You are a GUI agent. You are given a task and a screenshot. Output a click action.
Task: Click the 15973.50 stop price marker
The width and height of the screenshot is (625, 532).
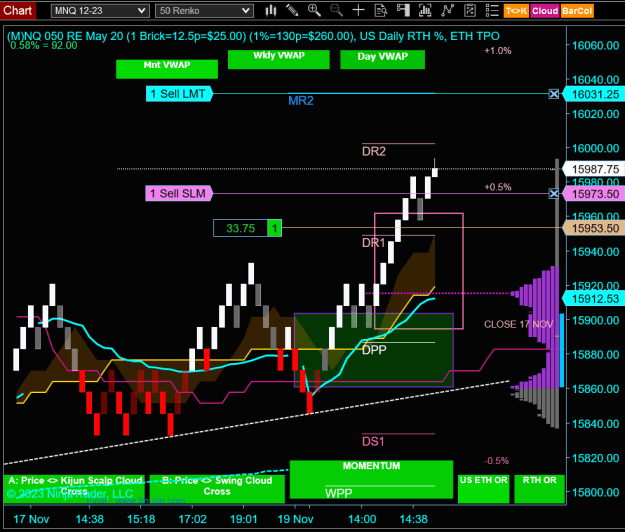coord(594,194)
